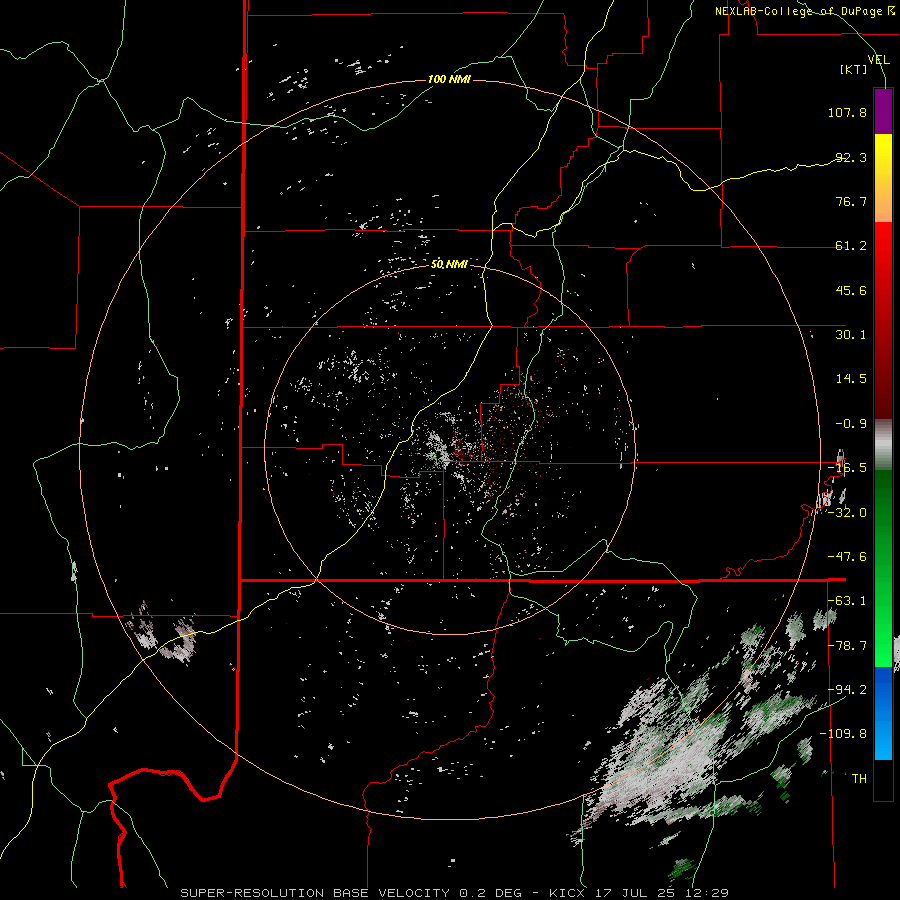
Task: Click the VEL legend title
Action: (878, 60)
